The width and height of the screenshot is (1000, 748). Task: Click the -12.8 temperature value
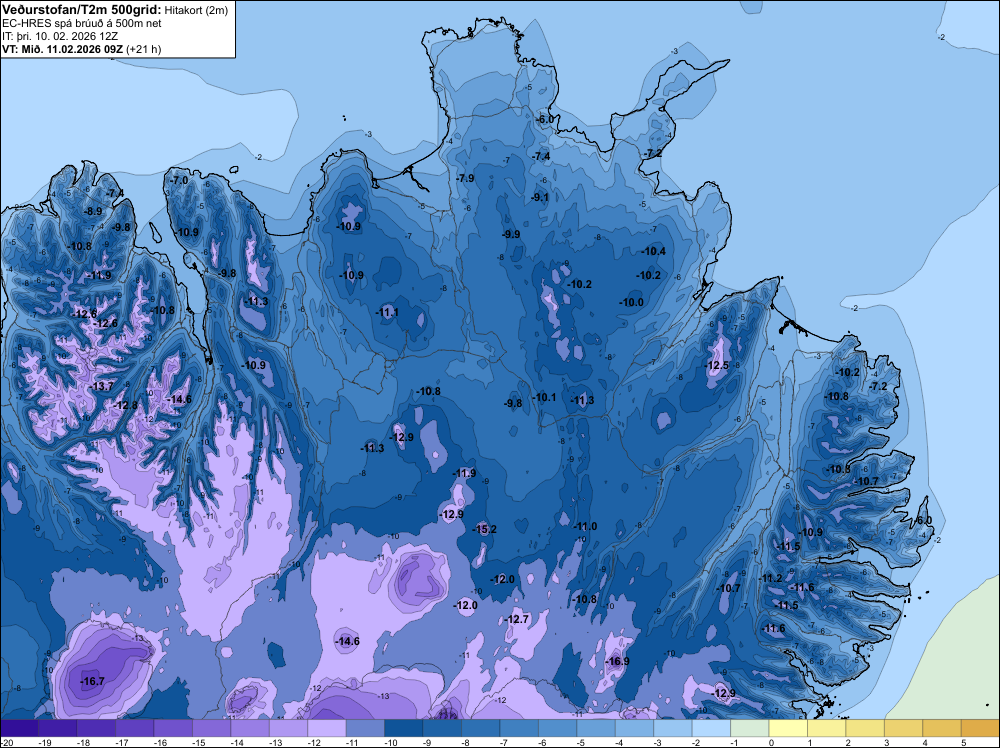pyautogui.click(x=126, y=406)
